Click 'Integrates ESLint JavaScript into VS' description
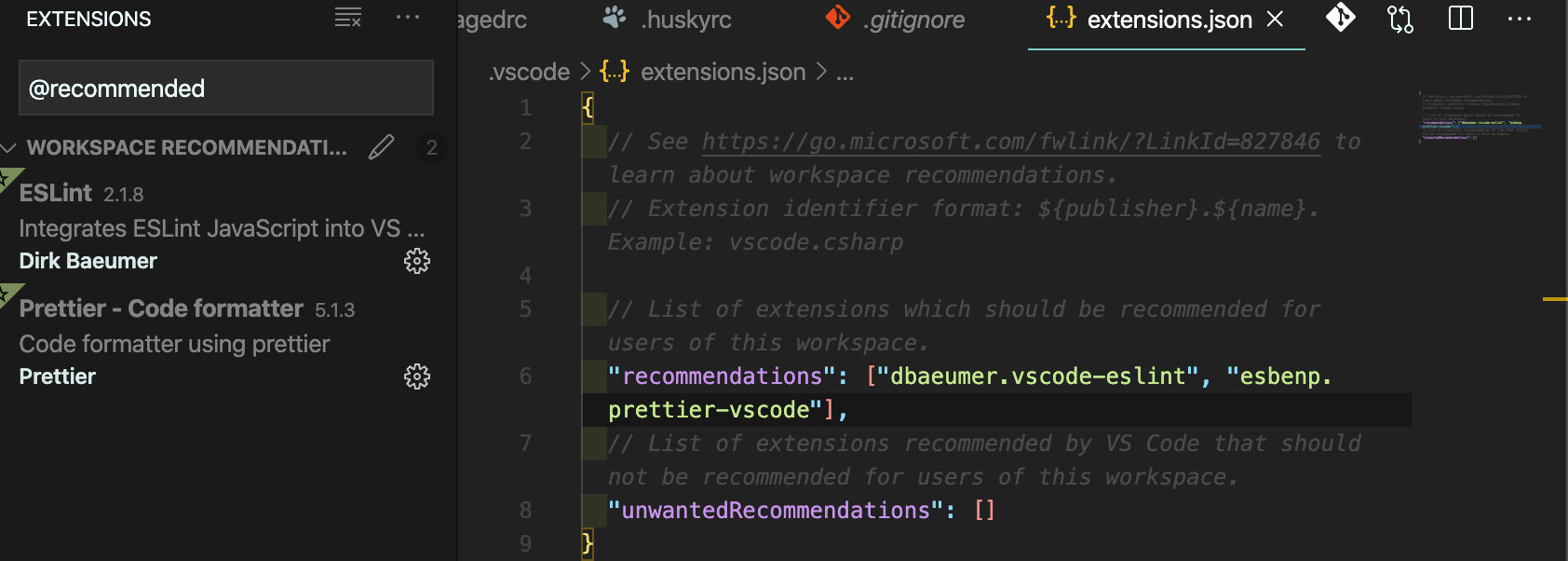The image size is (1568, 561). coord(222,228)
